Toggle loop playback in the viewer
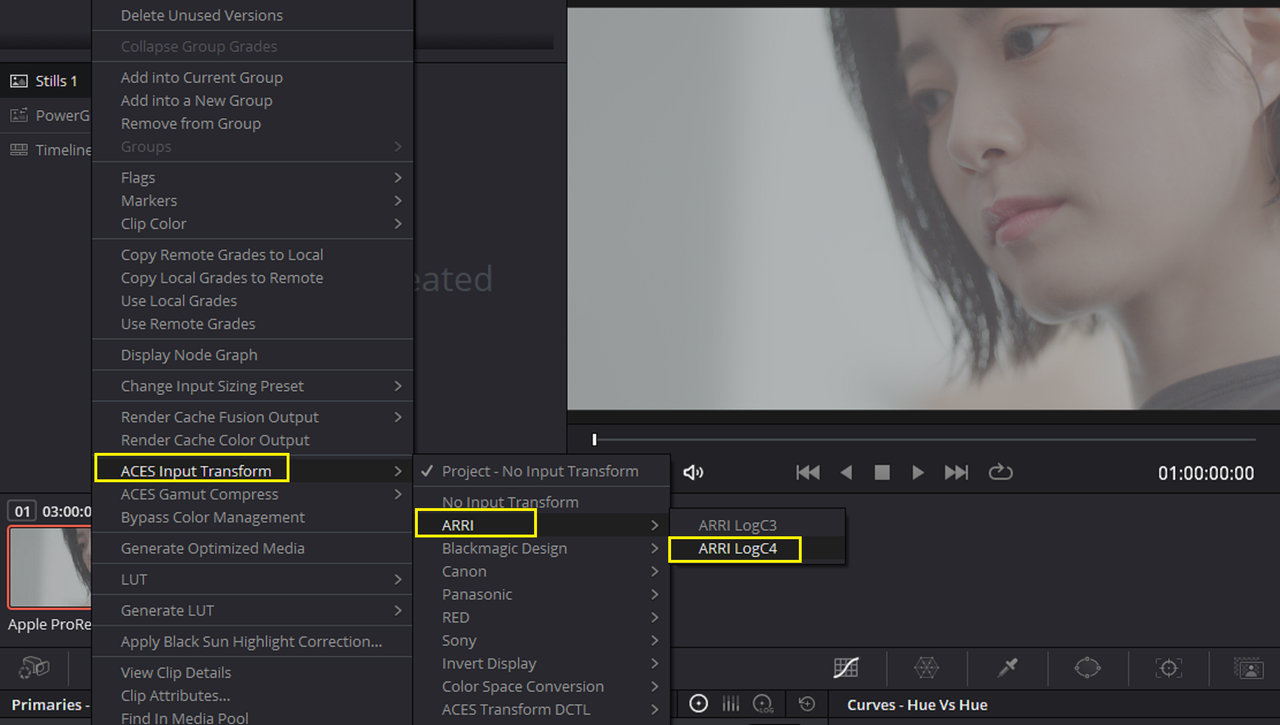 (1000, 473)
